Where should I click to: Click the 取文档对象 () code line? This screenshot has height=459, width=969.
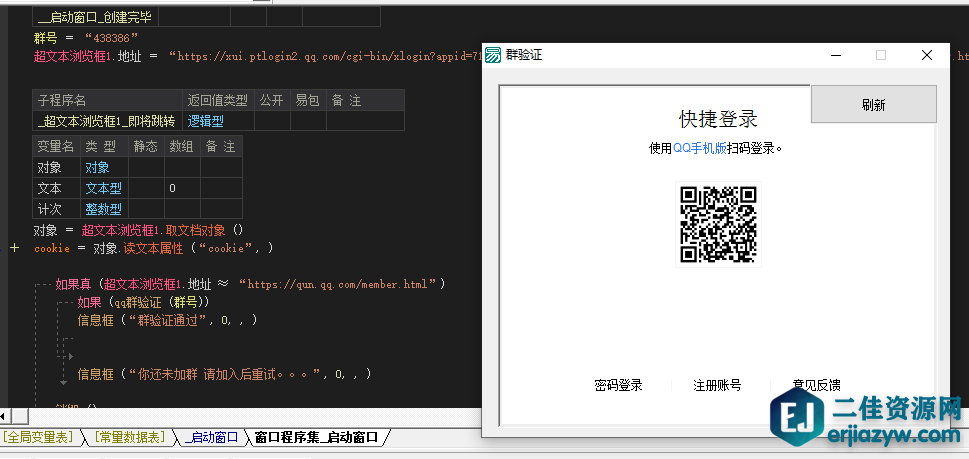[x=138, y=230]
